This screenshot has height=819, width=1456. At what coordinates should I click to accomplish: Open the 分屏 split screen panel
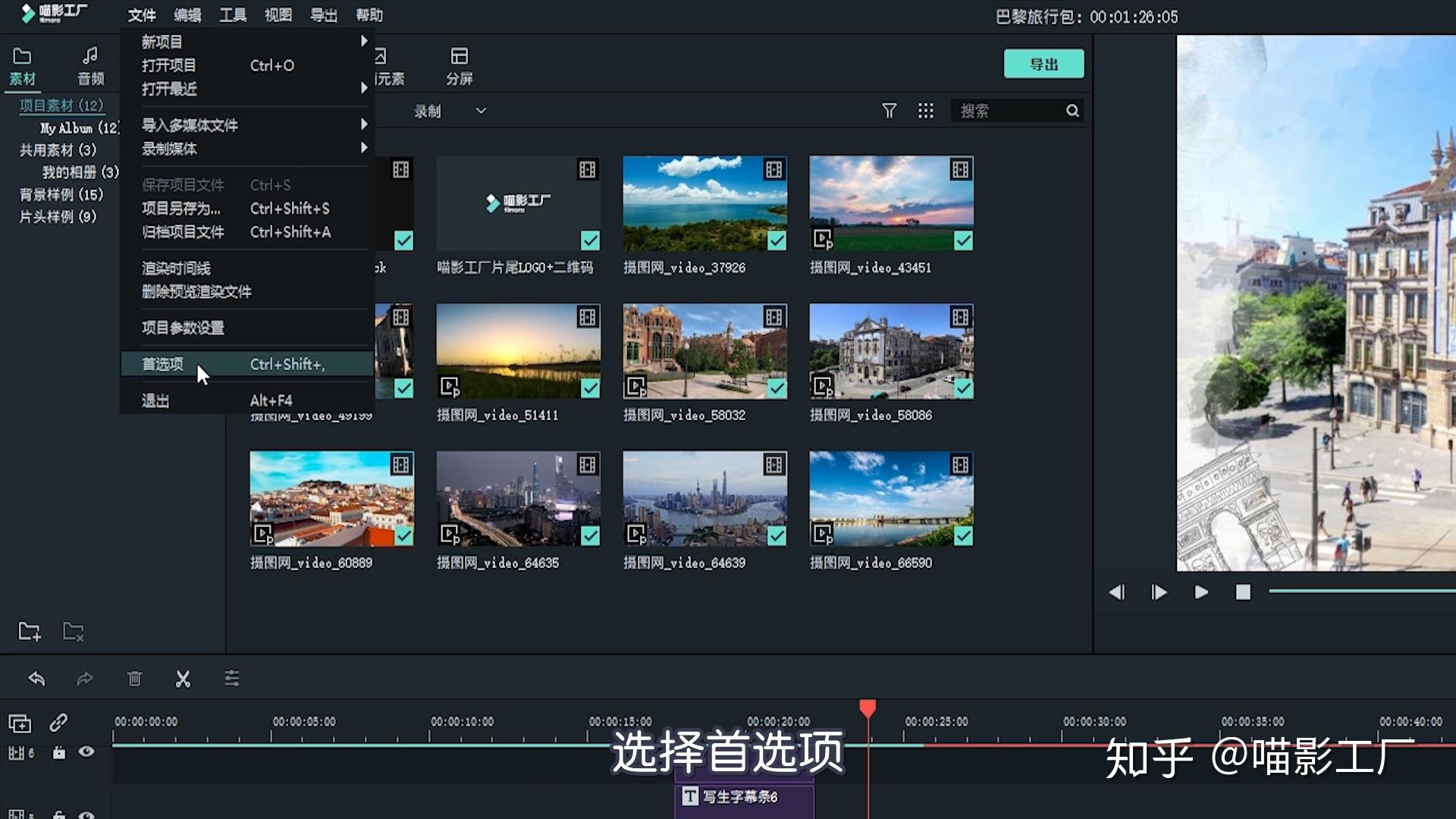[x=460, y=65]
